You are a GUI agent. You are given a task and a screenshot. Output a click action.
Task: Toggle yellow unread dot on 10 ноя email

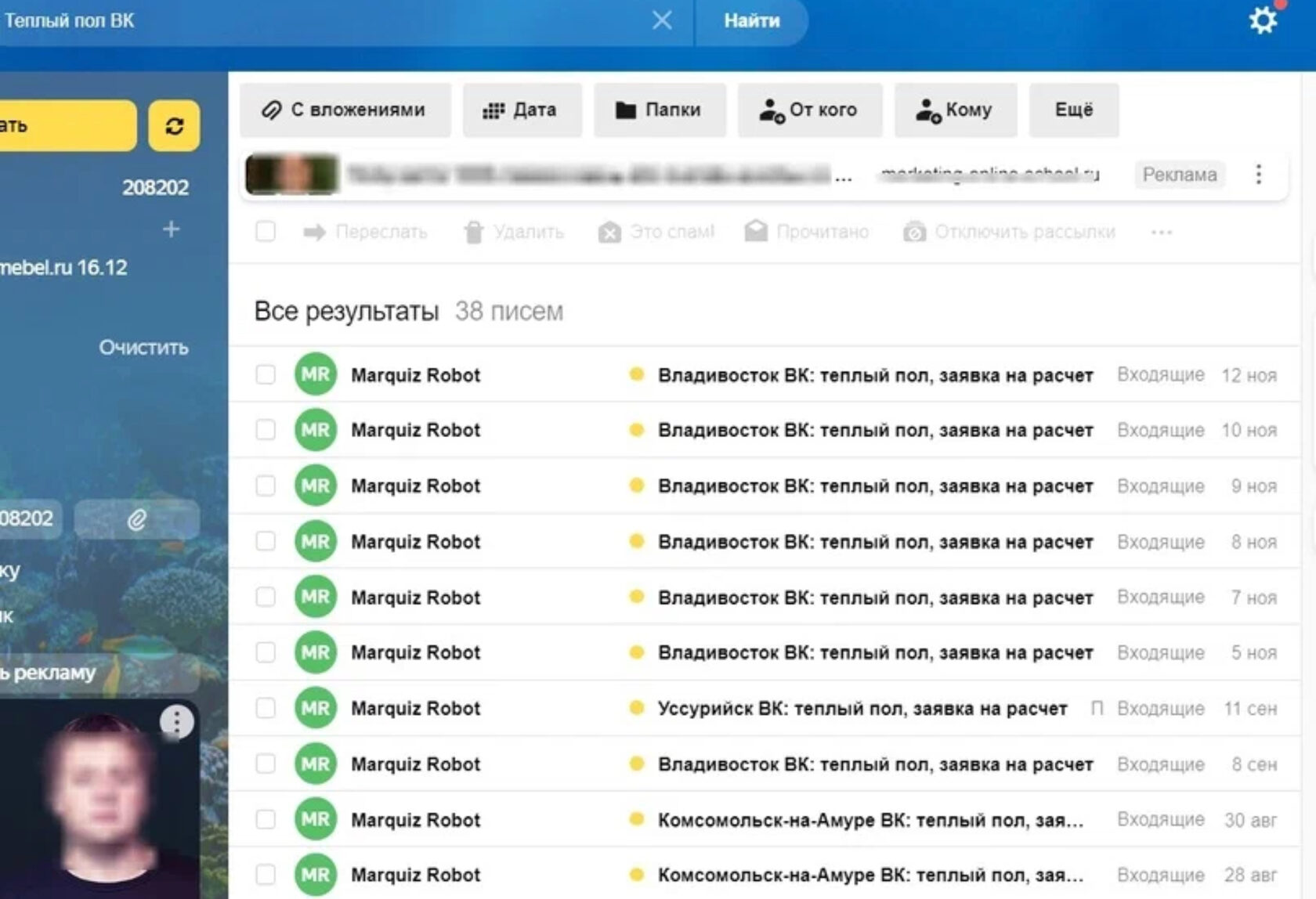point(637,430)
